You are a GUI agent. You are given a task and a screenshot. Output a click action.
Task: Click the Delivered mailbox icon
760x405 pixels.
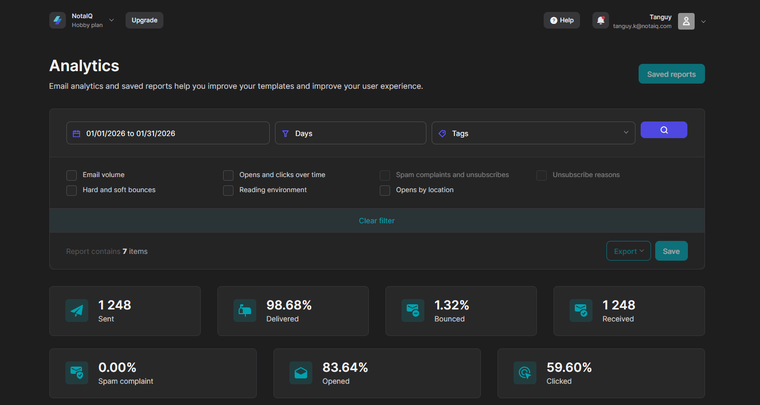click(245, 311)
